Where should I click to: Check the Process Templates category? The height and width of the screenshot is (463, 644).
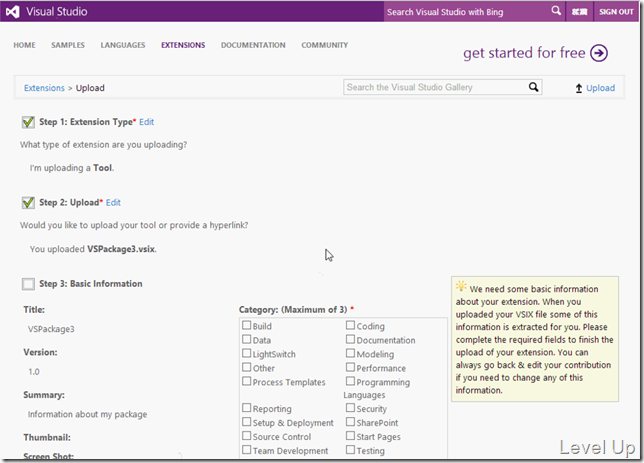coord(246,381)
